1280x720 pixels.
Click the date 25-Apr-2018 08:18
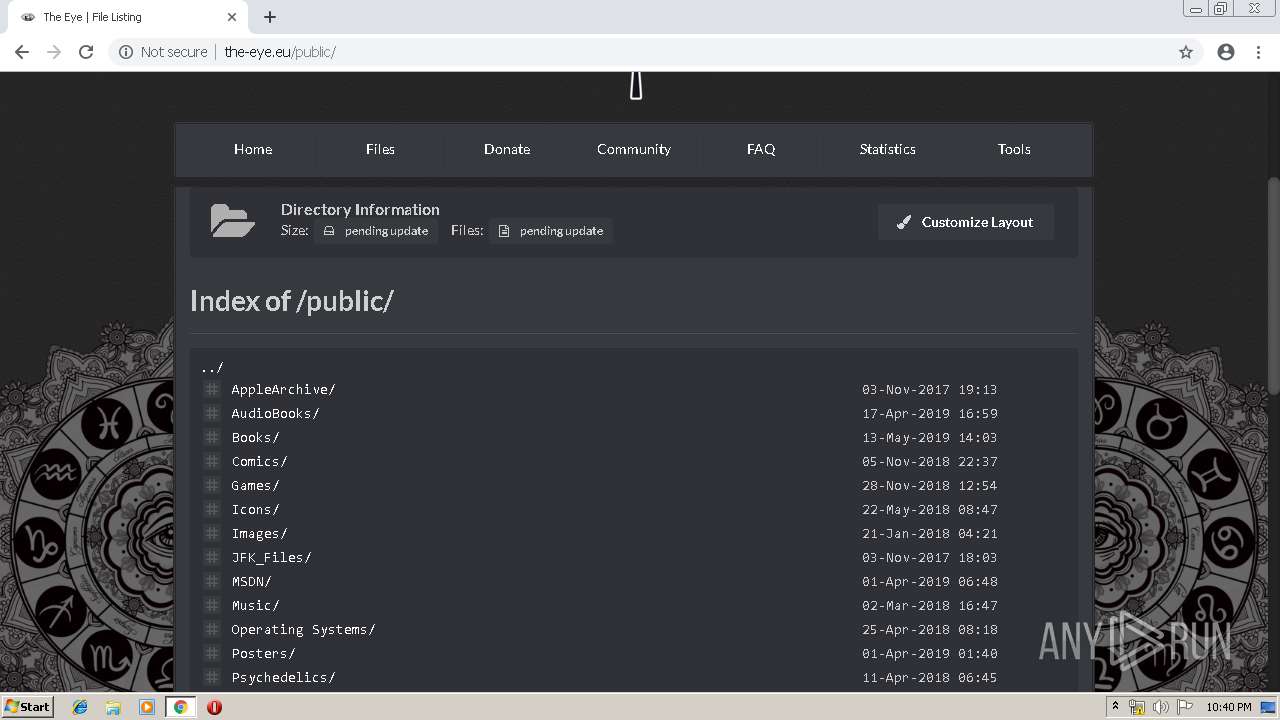point(930,629)
